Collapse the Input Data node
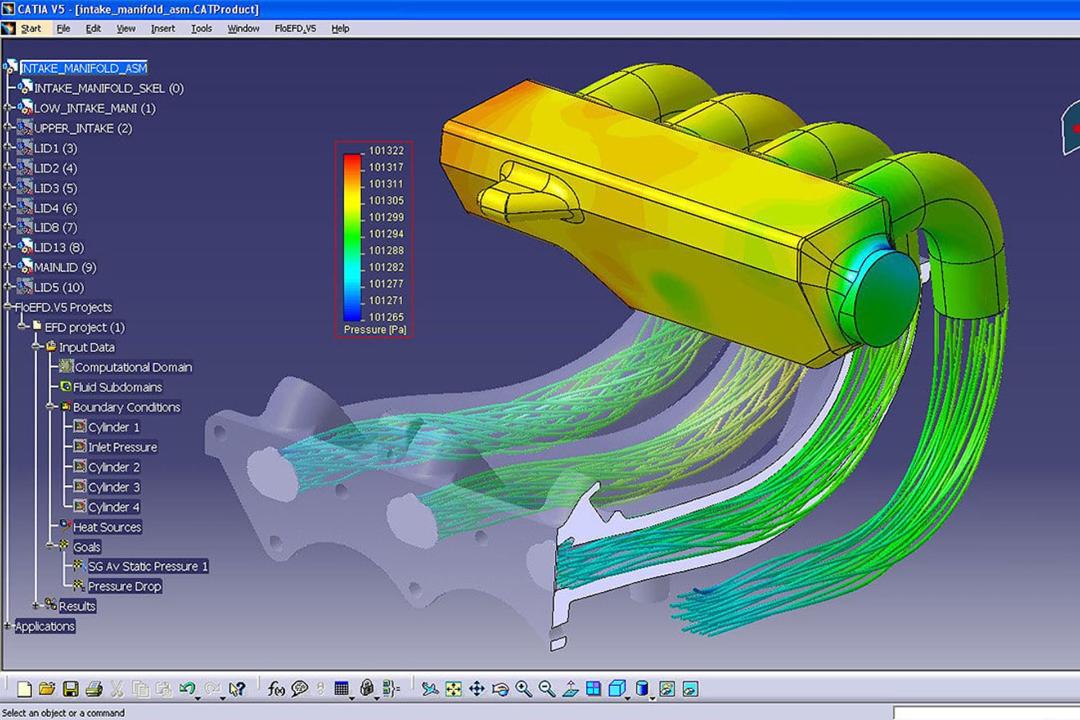The height and width of the screenshot is (720, 1080). click(x=37, y=347)
